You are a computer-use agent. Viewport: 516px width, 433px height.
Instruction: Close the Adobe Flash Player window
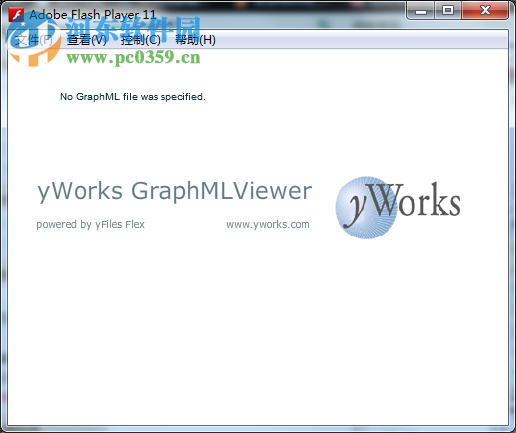click(x=485, y=11)
